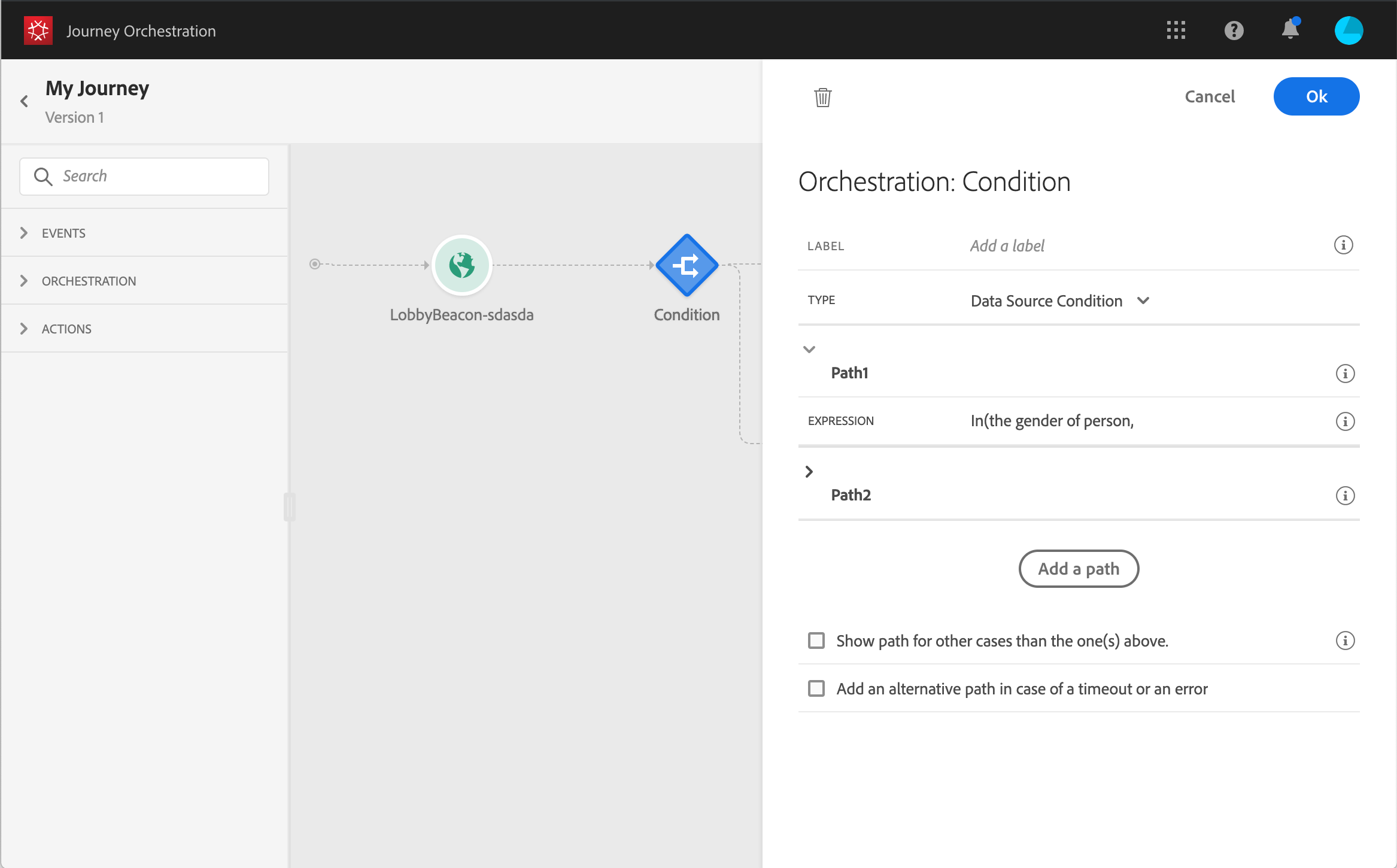Enable show path for other cases checkbox
Viewport: 1397px width, 868px height.
[816, 641]
